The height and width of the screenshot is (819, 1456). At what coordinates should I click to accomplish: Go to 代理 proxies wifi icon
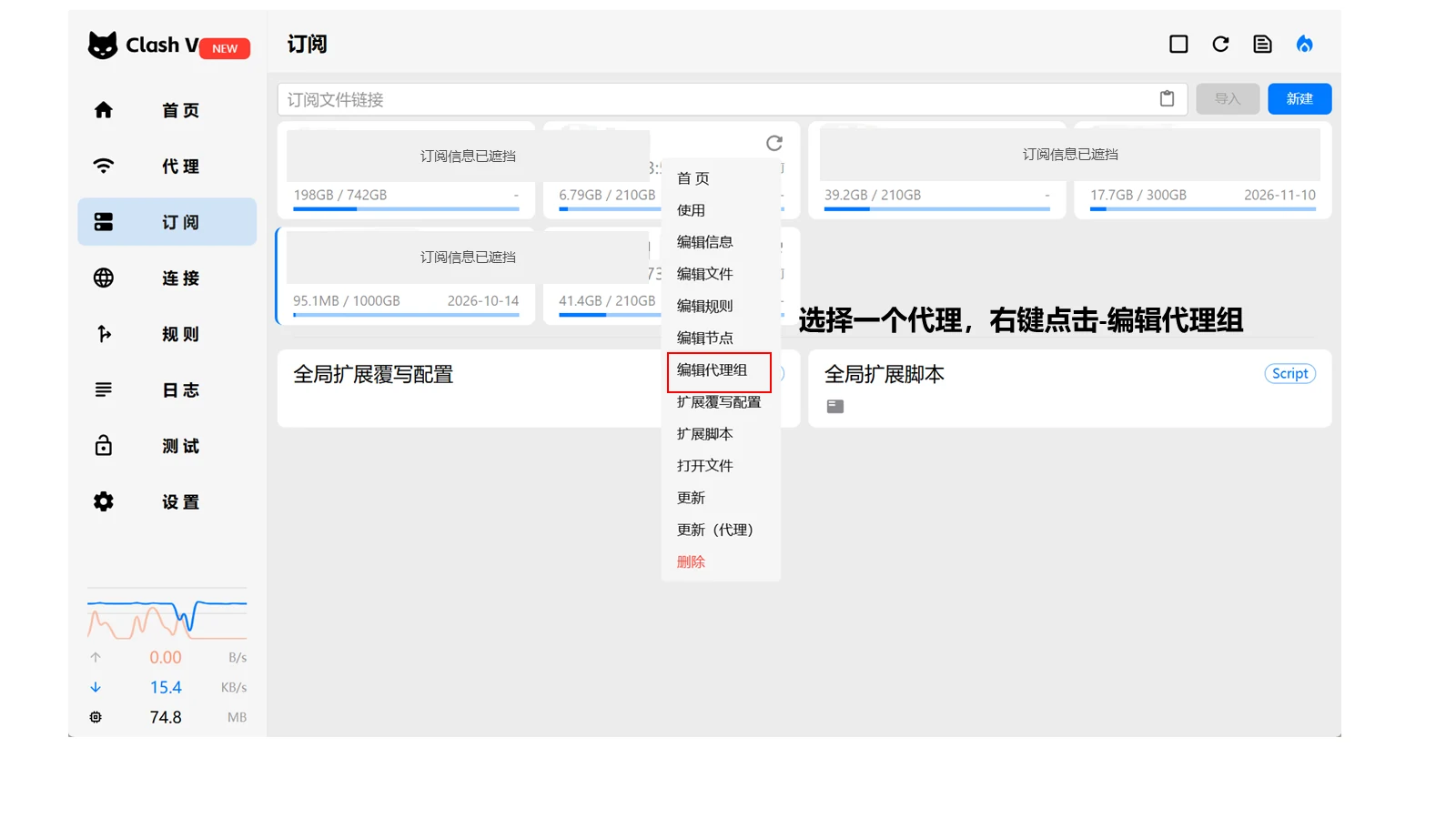click(104, 167)
